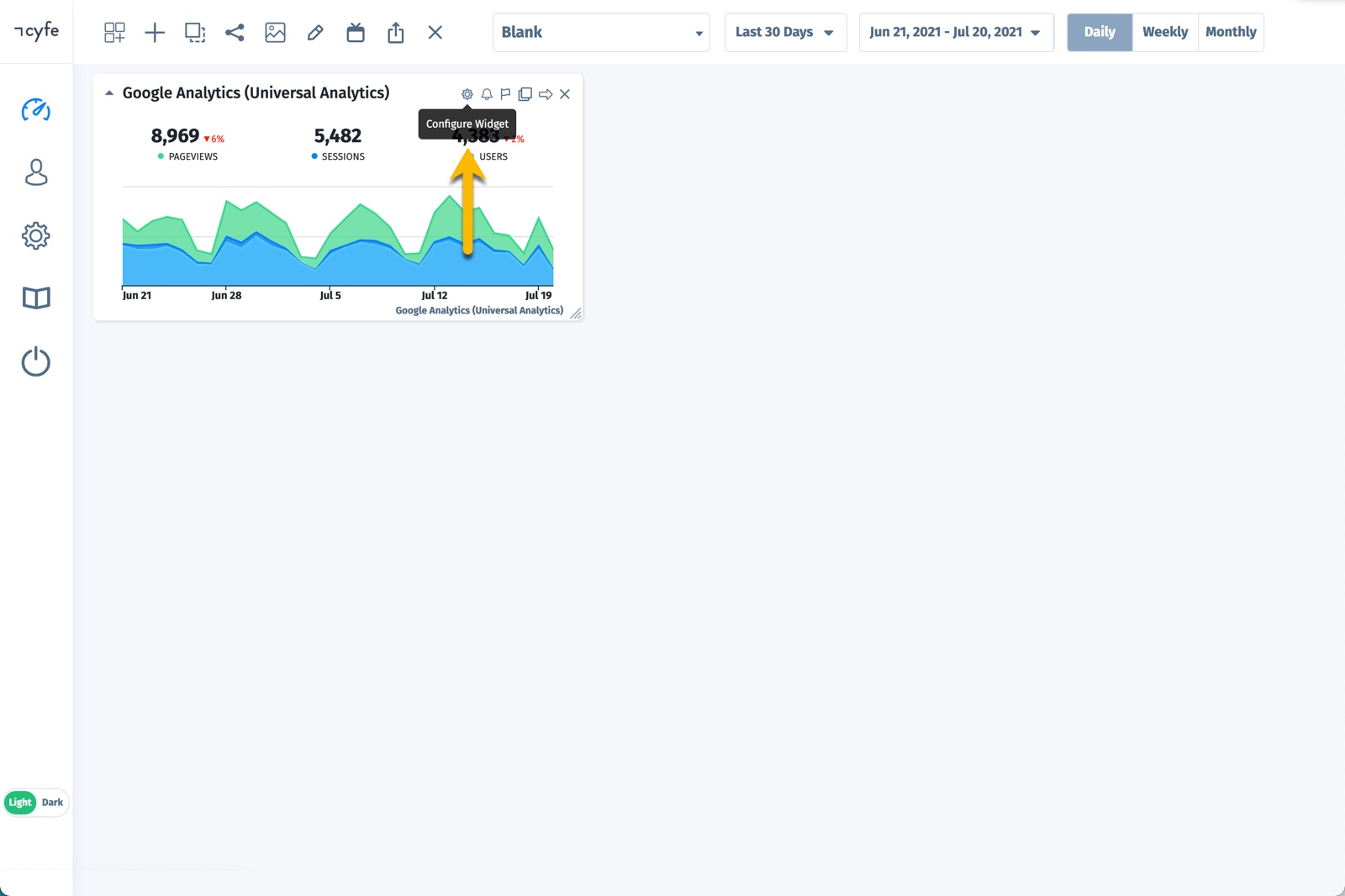This screenshot has width=1345, height=896.
Task: Click the Jul 5 axis label
Action: coord(330,296)
